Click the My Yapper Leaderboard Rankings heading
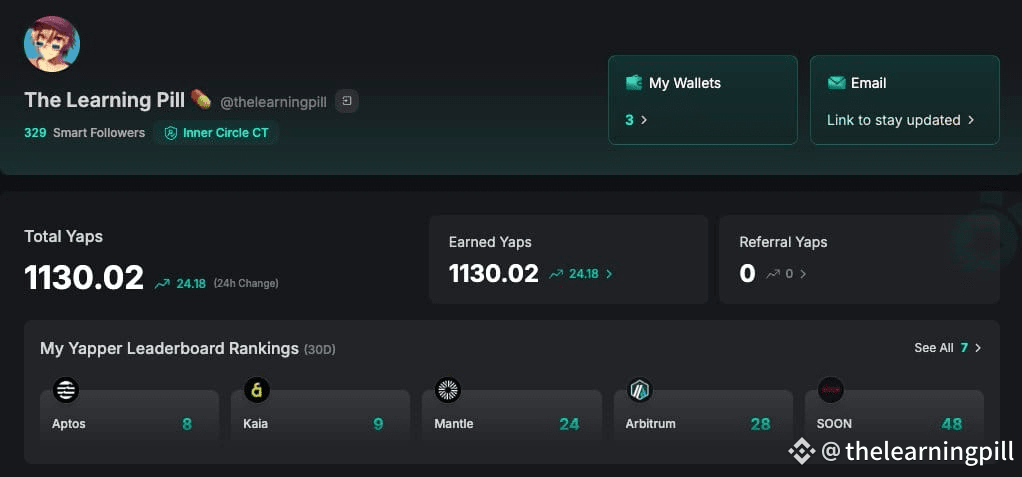Viewport: 1022px width, 477px height. pyautogui.click(x=169, y=349)
